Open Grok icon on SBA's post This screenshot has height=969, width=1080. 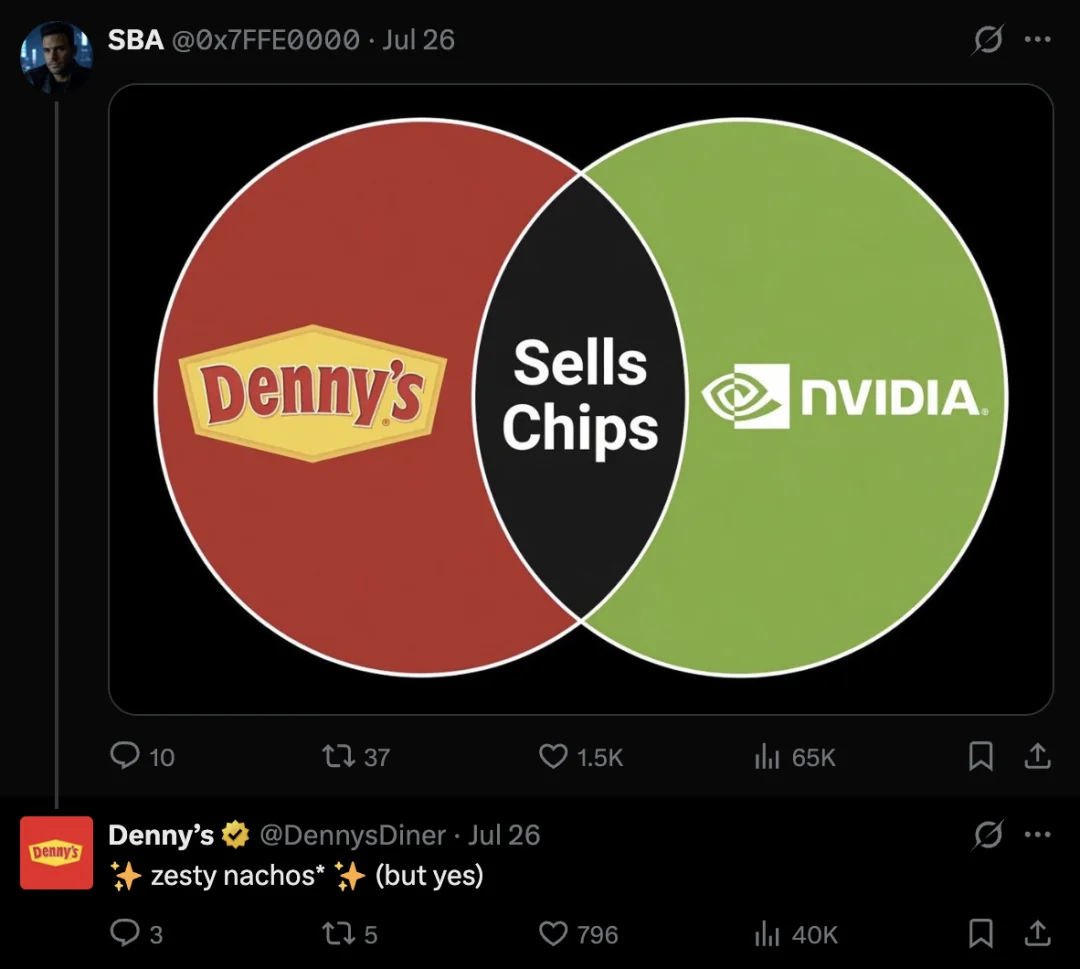(x=988, y=39)
